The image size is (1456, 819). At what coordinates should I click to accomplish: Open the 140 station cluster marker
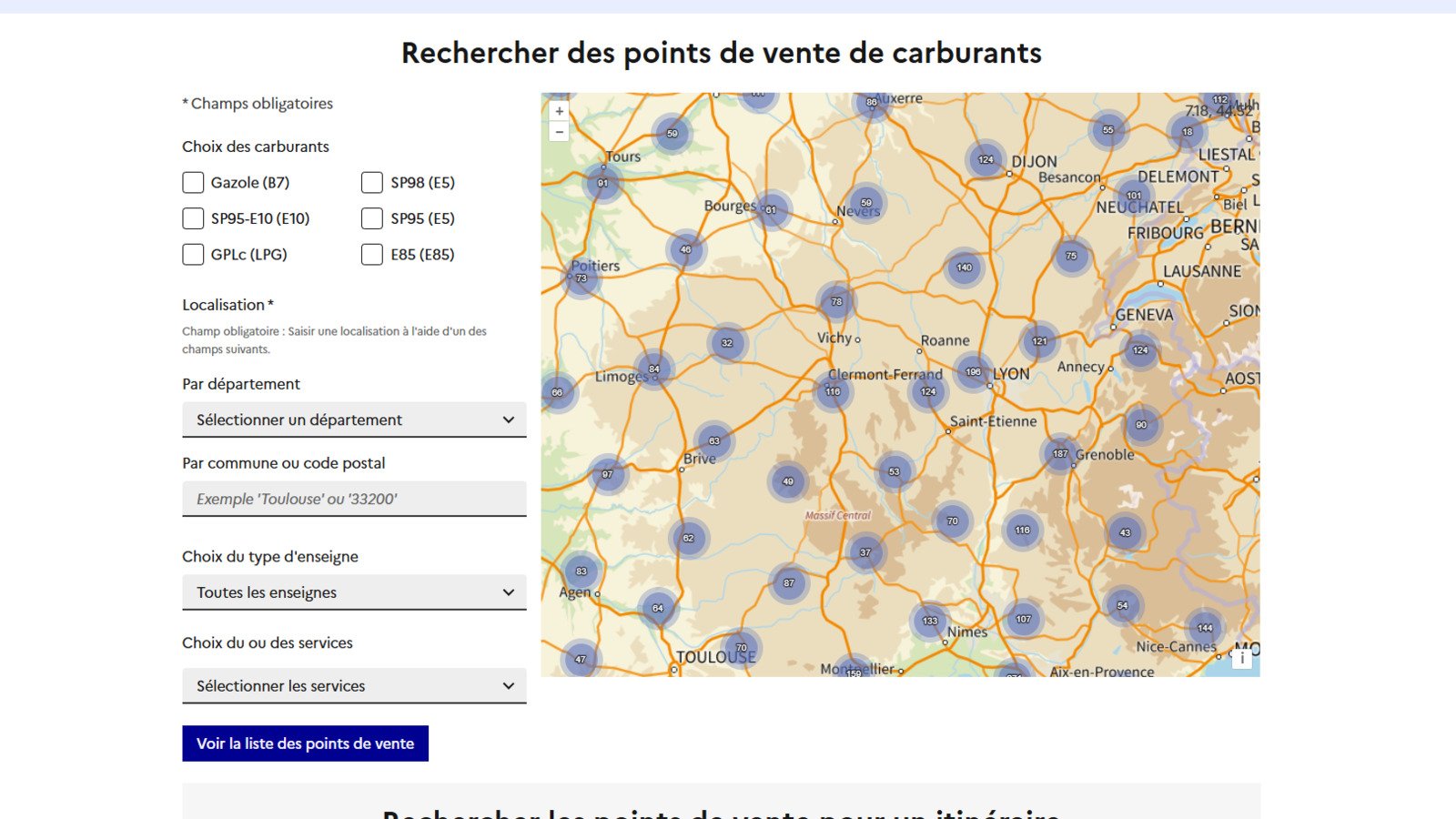coord(964,268)
